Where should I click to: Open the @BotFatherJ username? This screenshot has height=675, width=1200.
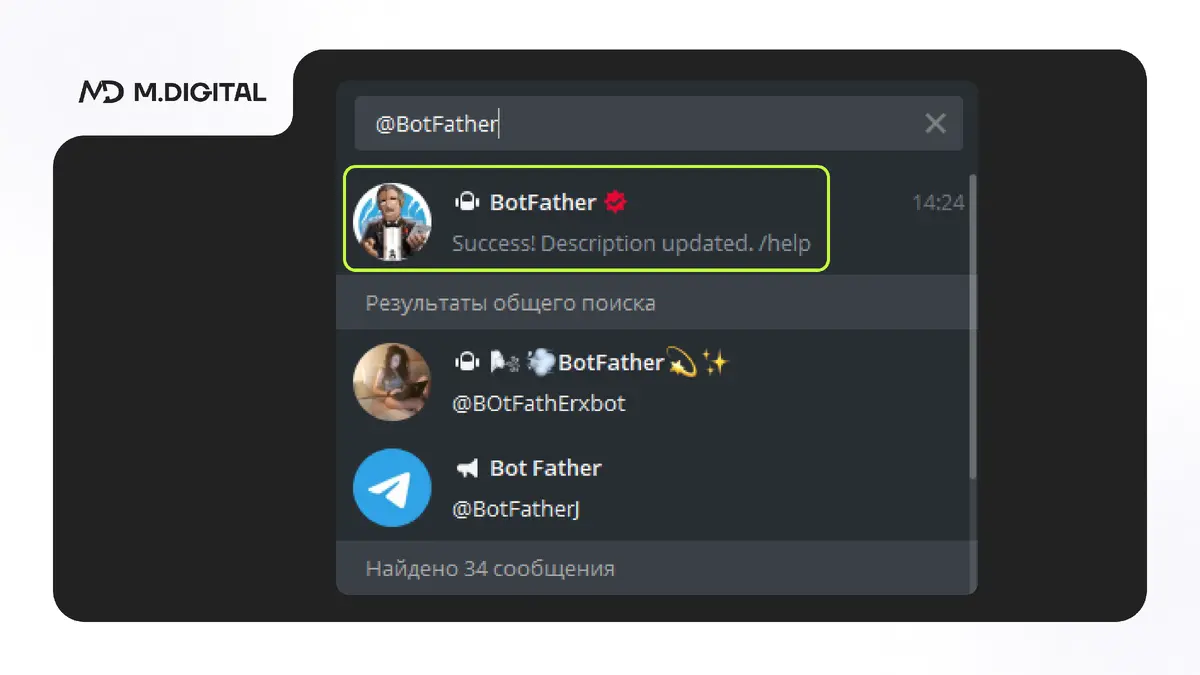(516, 510)
